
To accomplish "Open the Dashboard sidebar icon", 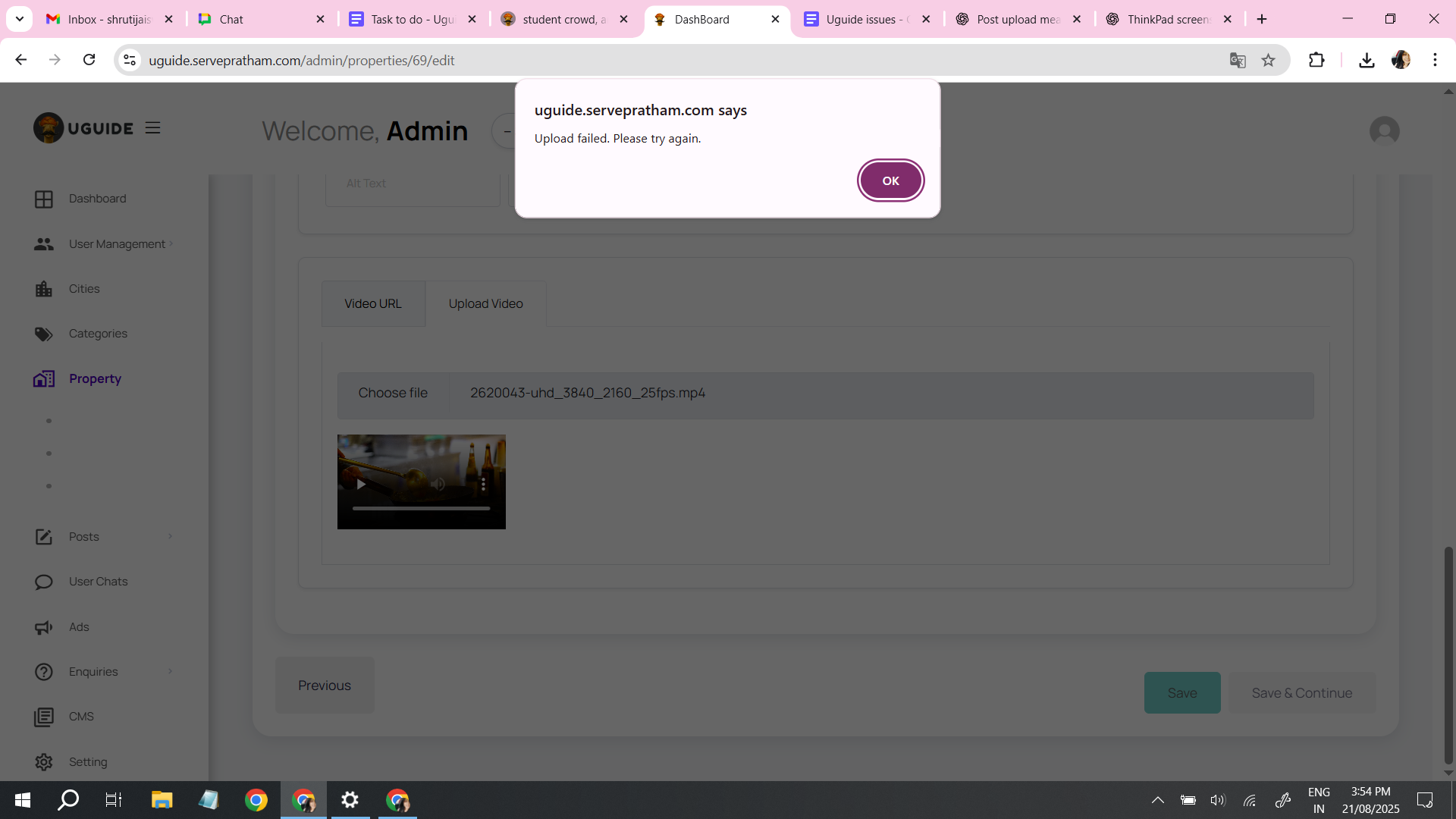I will click(x=44, y=199).
